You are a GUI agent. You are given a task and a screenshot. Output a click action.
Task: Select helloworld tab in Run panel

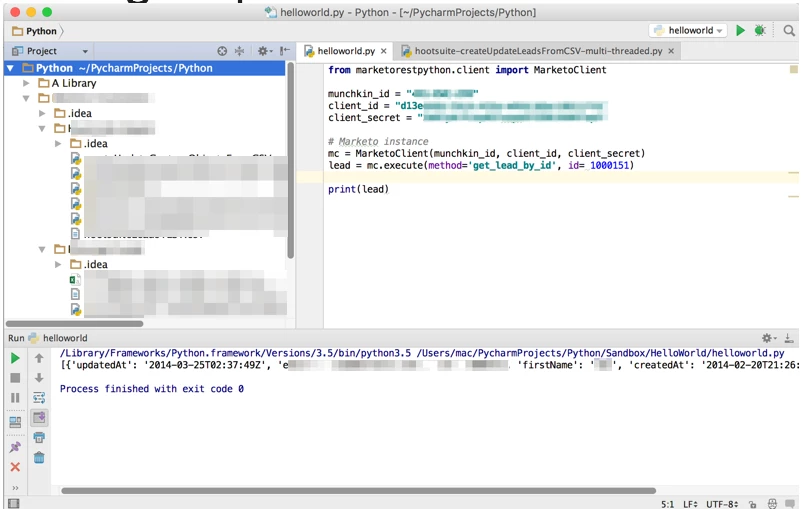point(58,338)
